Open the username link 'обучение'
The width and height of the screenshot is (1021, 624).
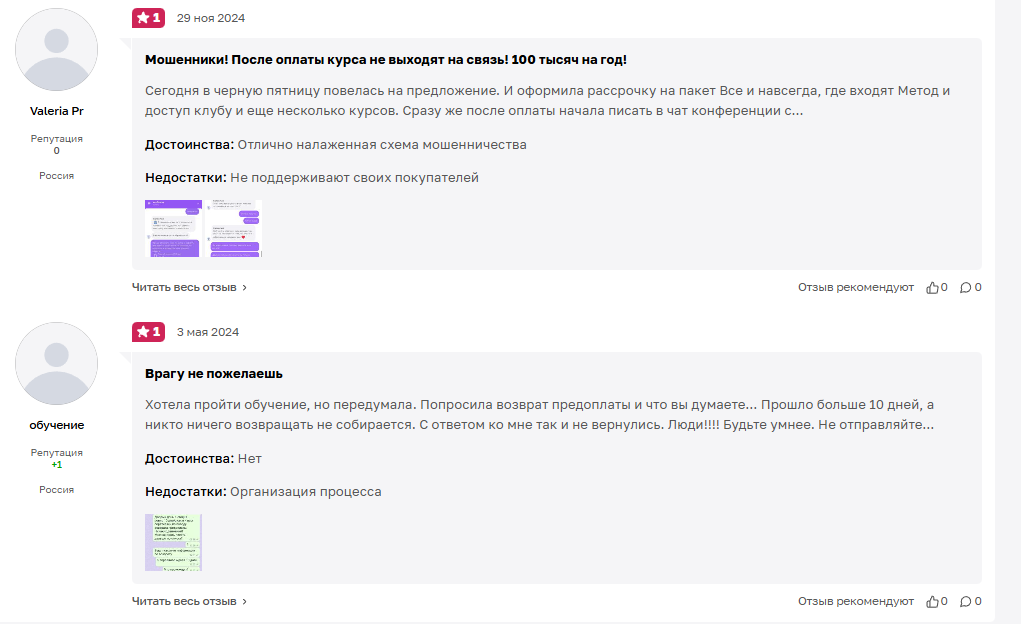click(57, 425)
